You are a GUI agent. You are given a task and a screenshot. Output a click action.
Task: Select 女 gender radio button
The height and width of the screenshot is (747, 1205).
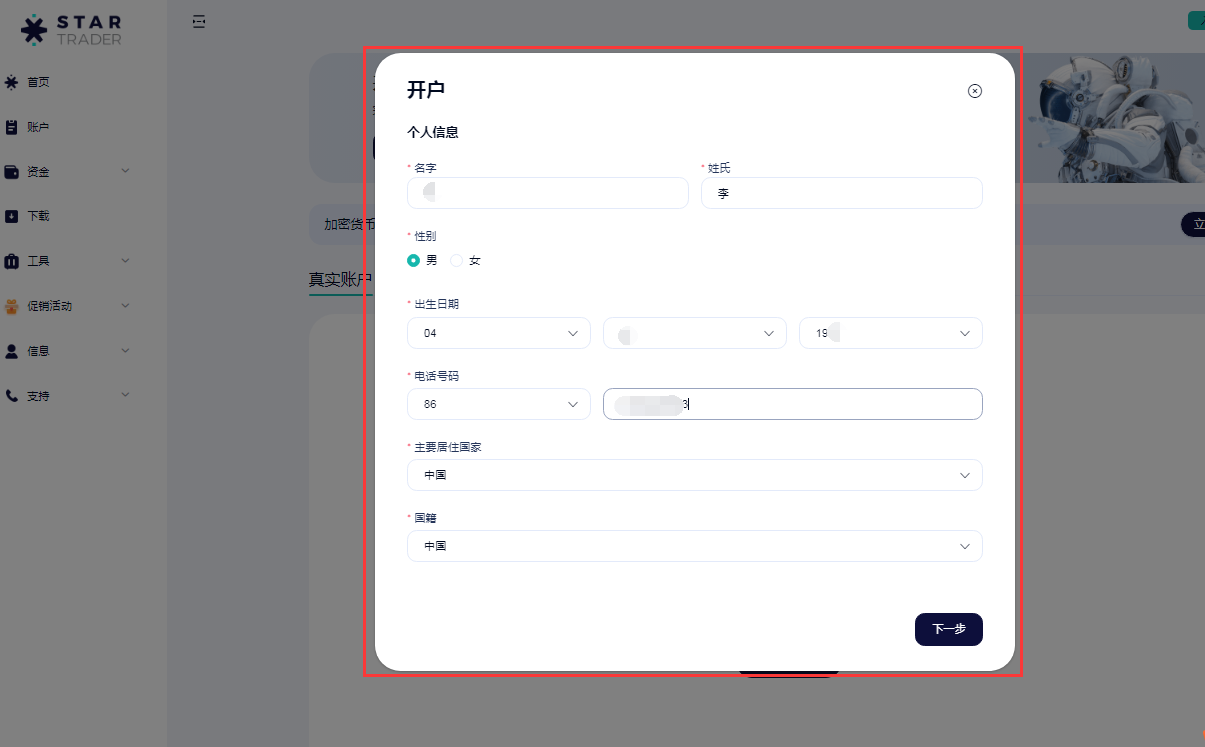456,260
